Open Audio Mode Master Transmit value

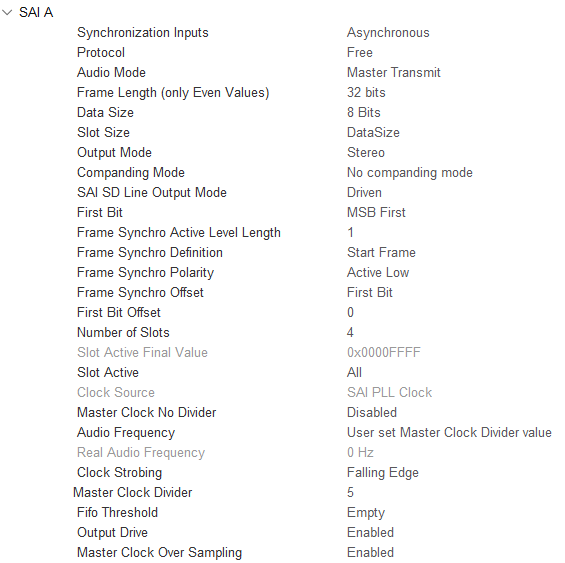[x=393, y=72]
